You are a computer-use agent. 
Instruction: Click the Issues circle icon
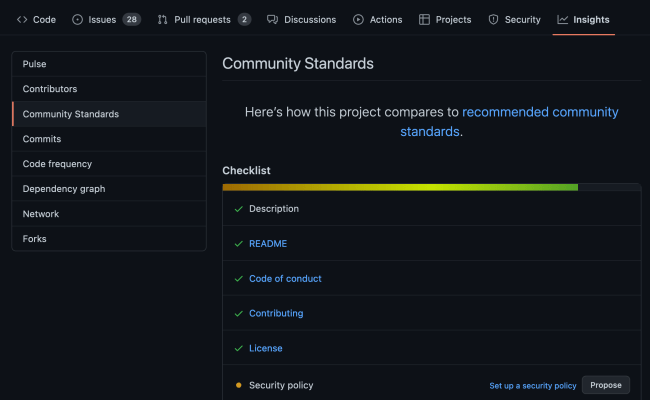tap(78, 19)
